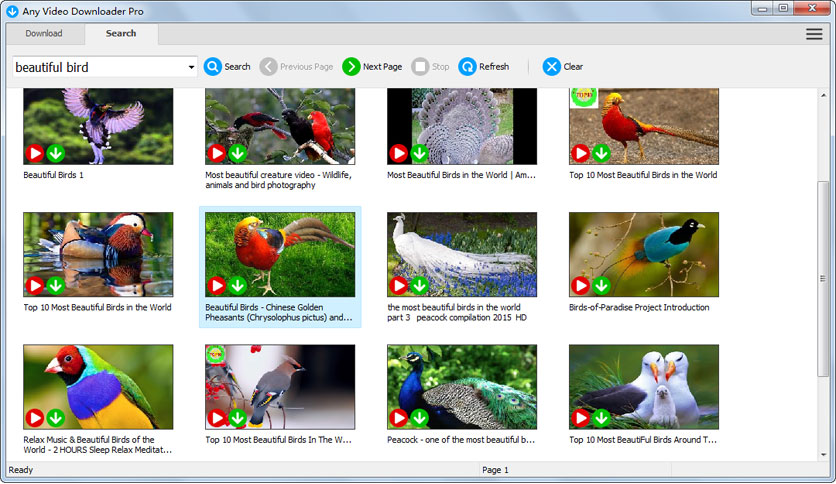Viewport: 836px width, 484px height.
Task: Download 'Chinese Golden Pheasants' video
Action: coord(238,286)
